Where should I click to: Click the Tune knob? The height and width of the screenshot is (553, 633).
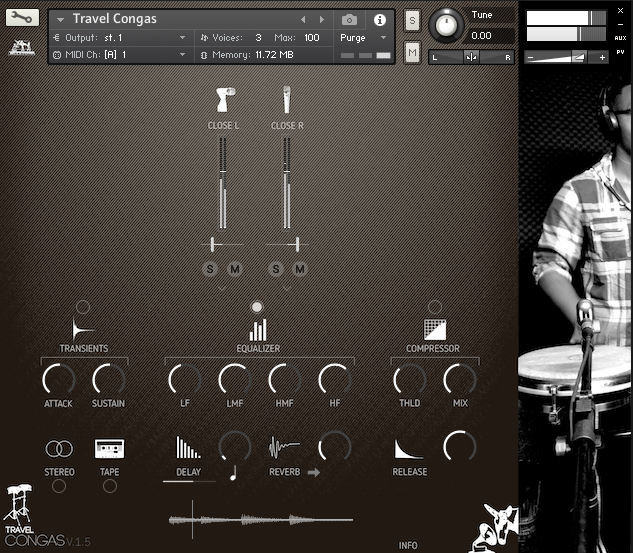click(x=446, y=25)
